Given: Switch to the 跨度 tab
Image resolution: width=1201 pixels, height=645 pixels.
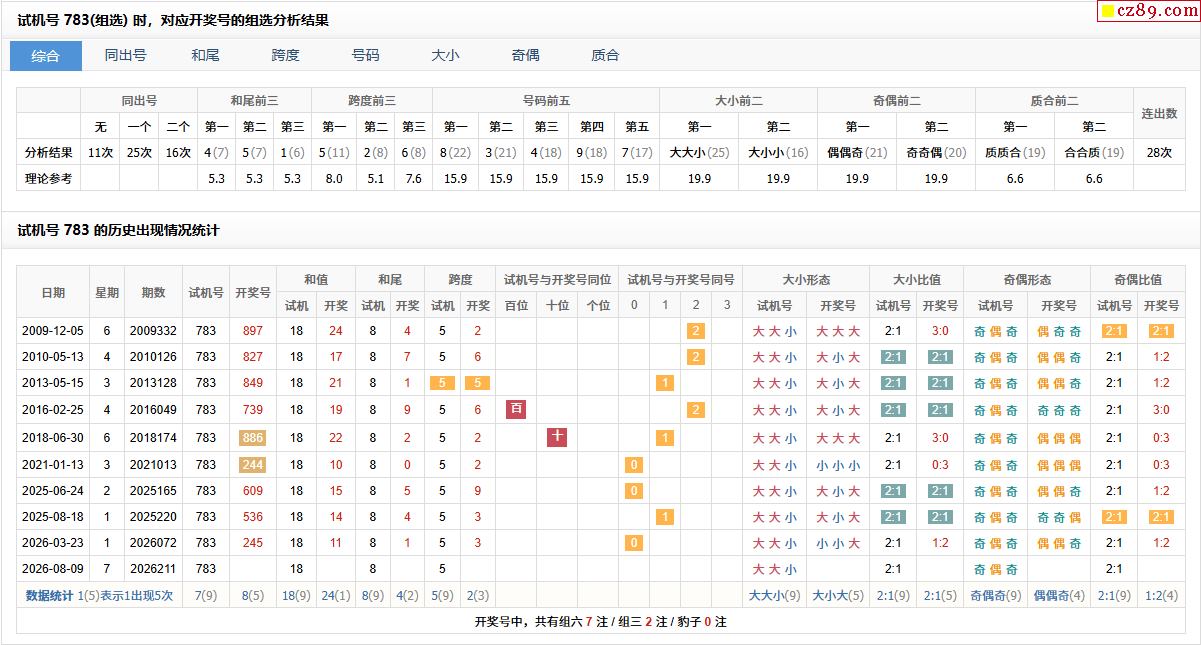Looking at the screenshot, I should tap(286, 56).
